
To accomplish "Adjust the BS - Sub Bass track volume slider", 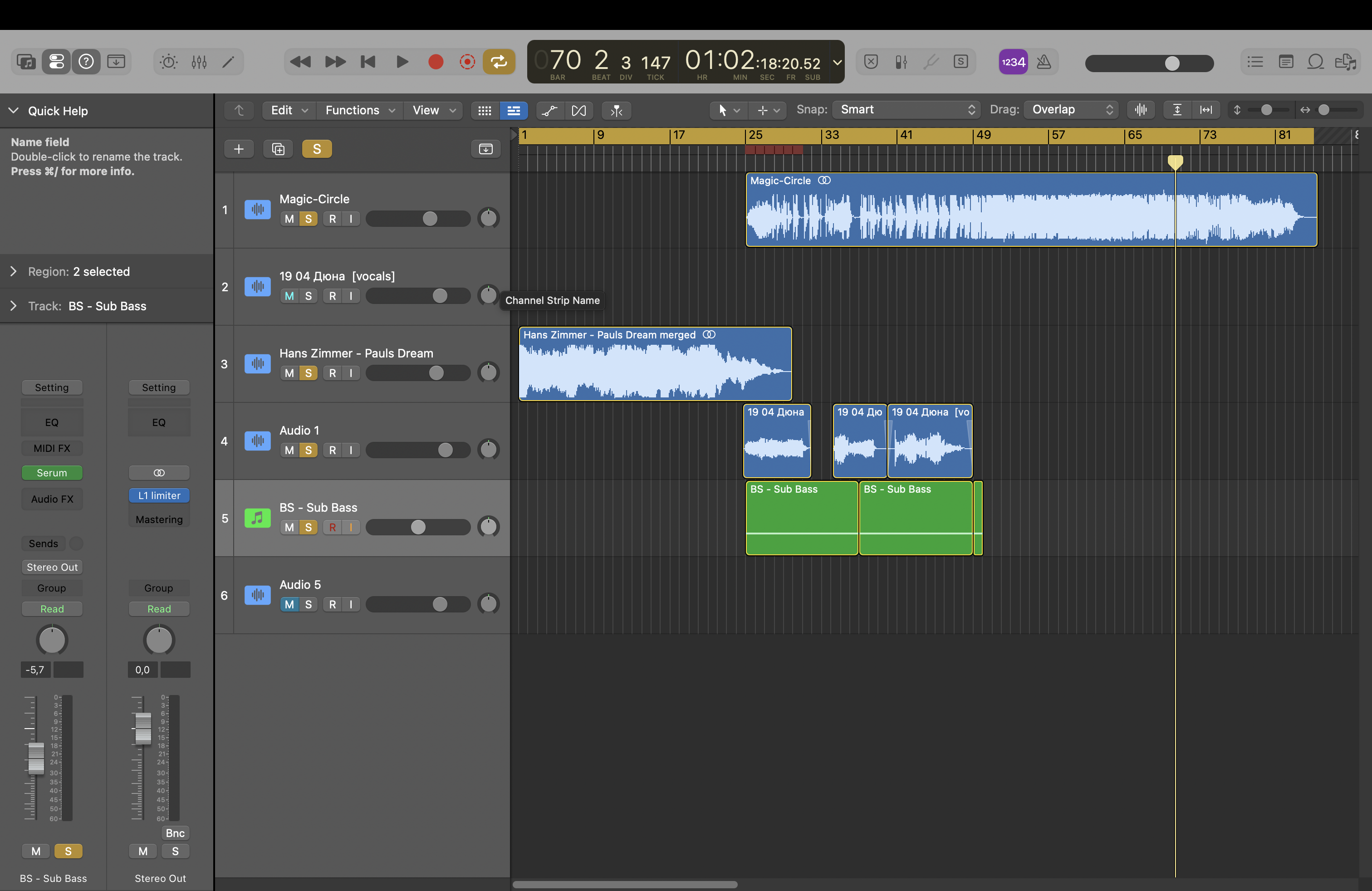I will pyautogui.click(x=418, y=527).
